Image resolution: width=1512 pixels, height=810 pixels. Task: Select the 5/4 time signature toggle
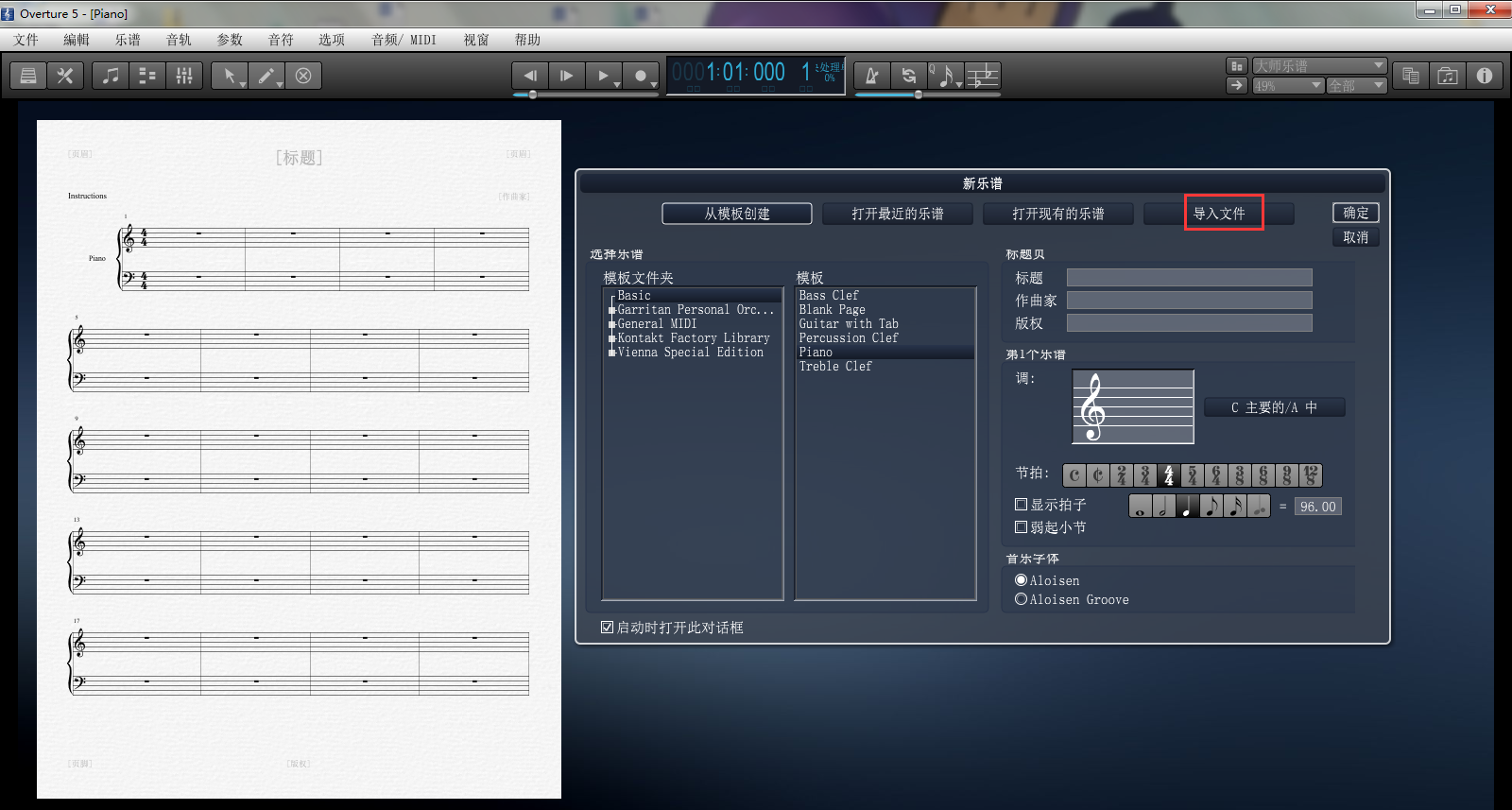coord(1193,475)
